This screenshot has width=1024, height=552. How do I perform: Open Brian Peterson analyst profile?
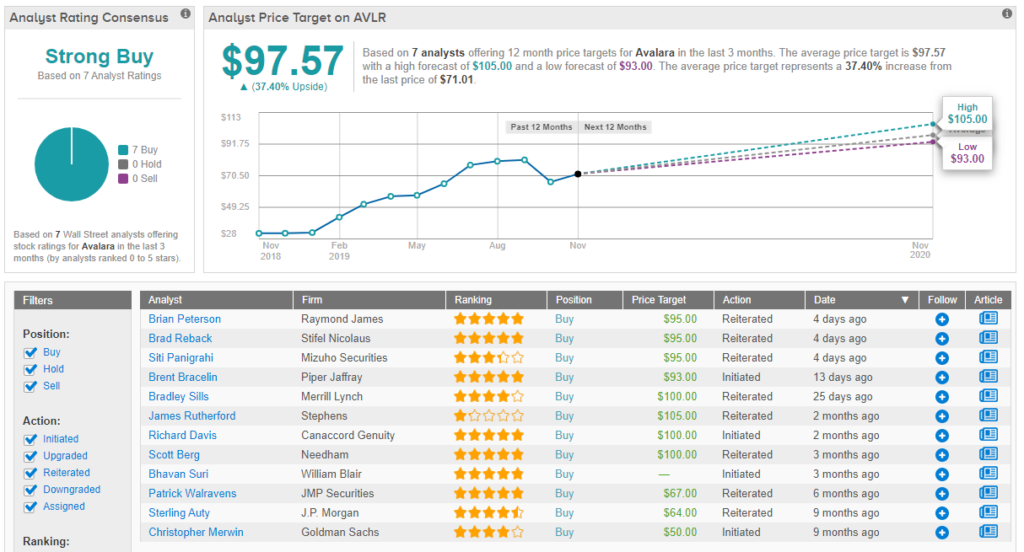pos(185,319)
